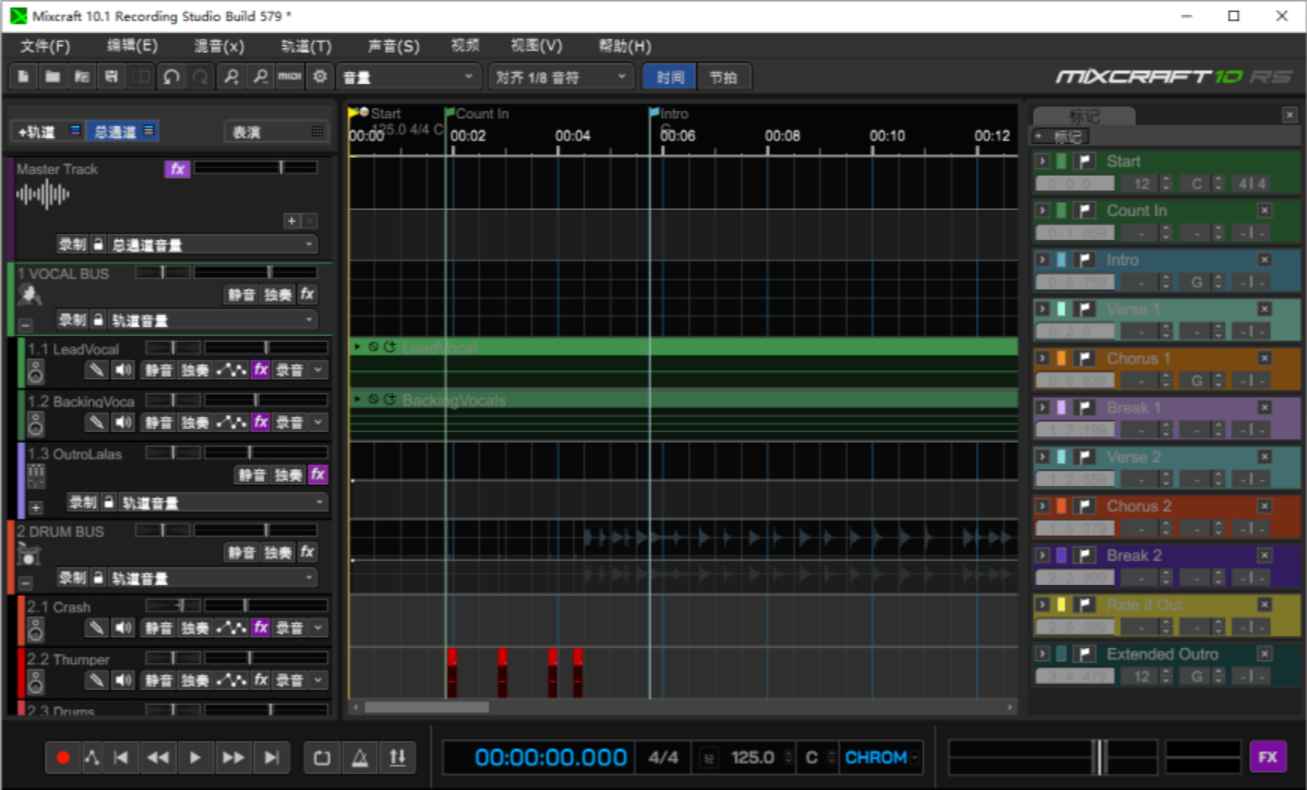The height and width of the screenshot is (790, 1307).
Task: Adjust the VOCAL BUS volume slider
Action: (270, 273)
